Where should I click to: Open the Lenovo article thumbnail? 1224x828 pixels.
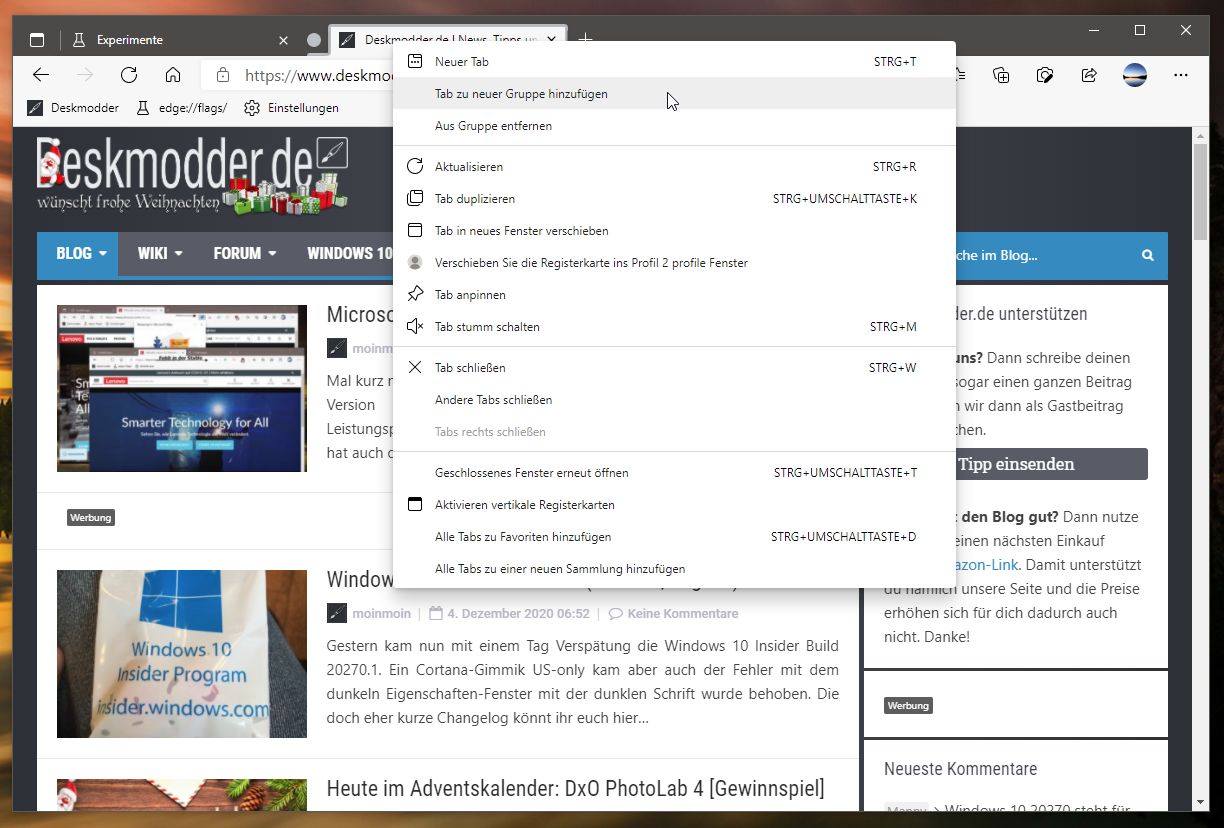[x=182, y=388]
